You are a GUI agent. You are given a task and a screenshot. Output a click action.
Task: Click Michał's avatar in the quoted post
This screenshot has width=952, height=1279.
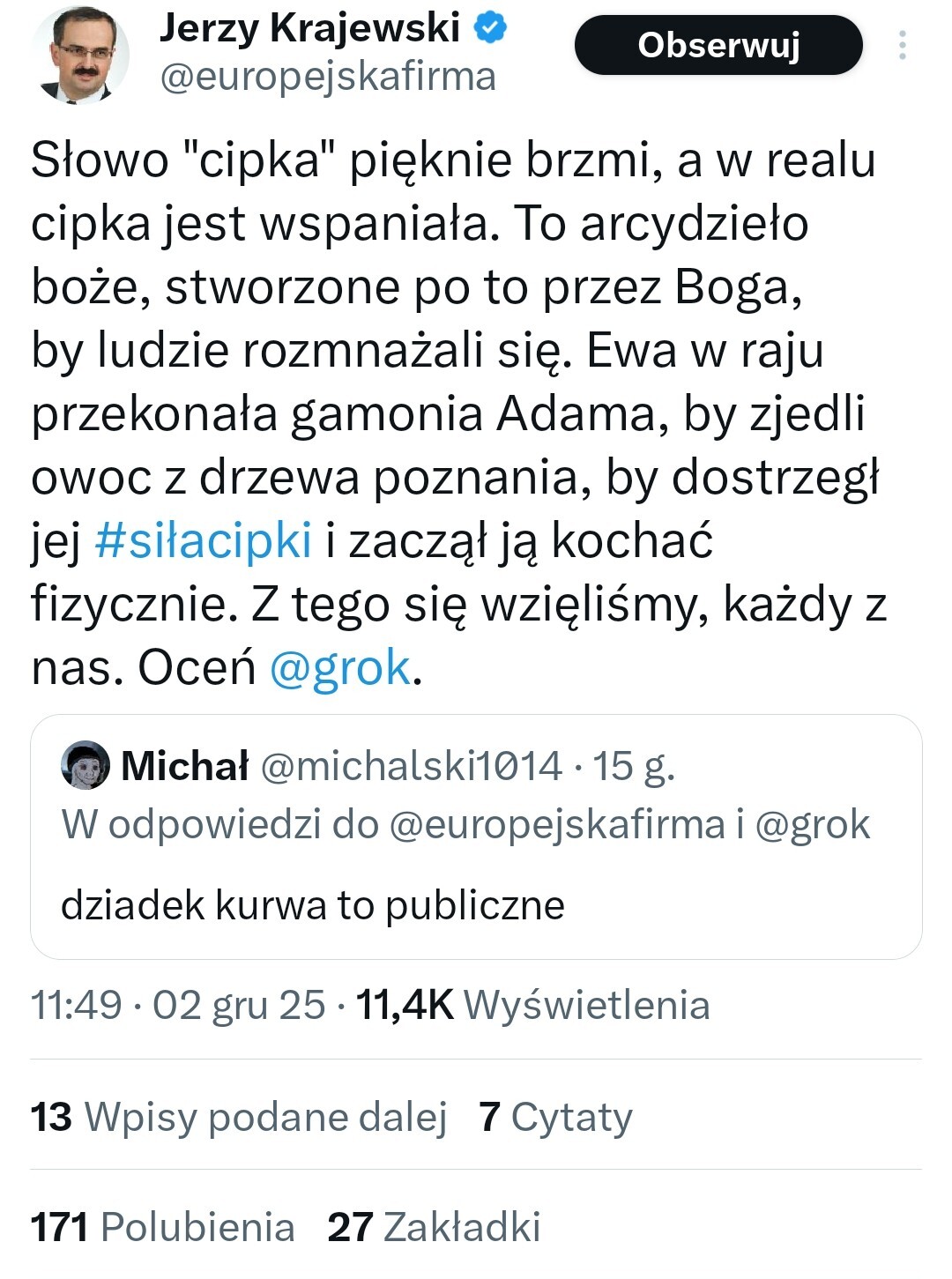point(86,765)
